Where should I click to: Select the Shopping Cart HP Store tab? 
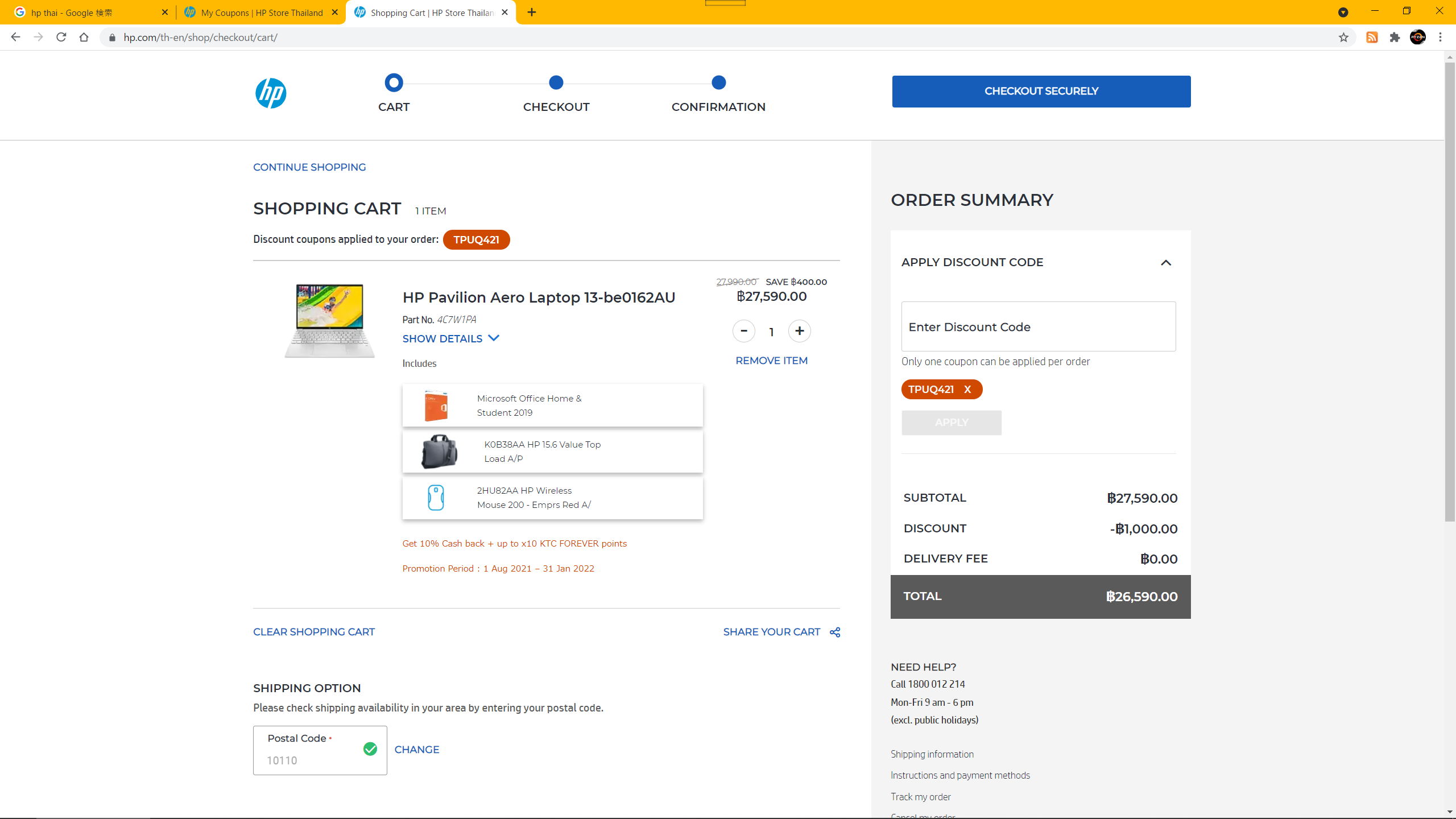(x=431, y=13)
